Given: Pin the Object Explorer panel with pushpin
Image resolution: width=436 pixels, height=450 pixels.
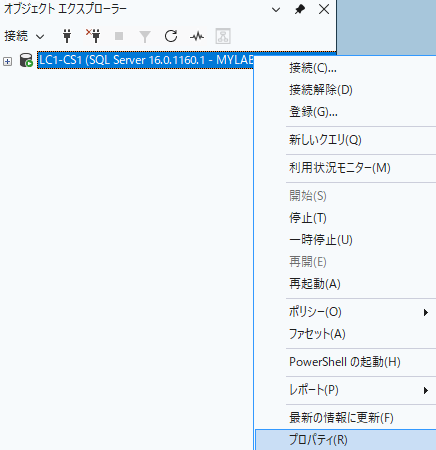Looking at the screenshot, I should pos(300,10).
